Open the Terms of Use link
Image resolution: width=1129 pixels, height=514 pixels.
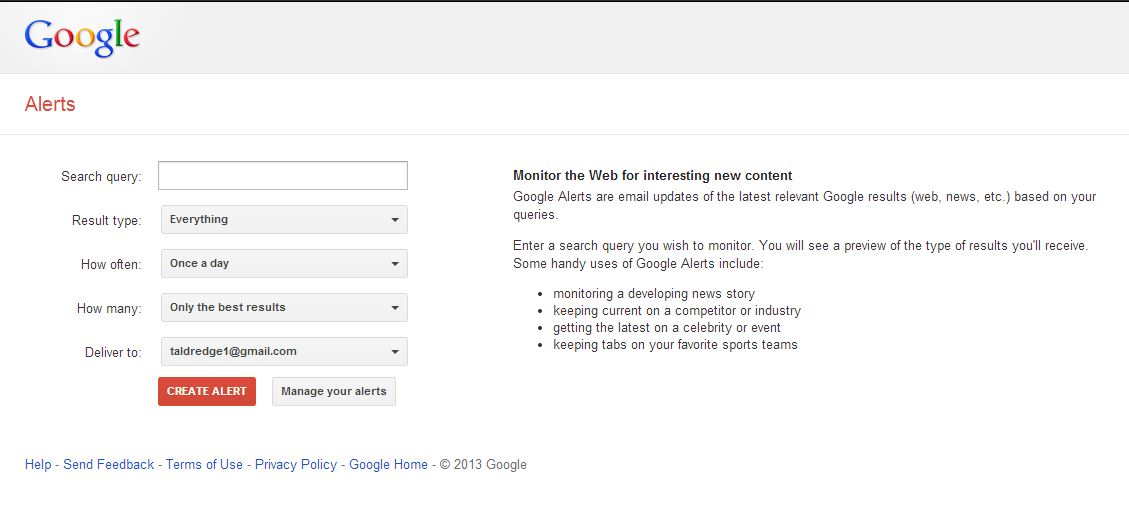click(x=204, y=464)
